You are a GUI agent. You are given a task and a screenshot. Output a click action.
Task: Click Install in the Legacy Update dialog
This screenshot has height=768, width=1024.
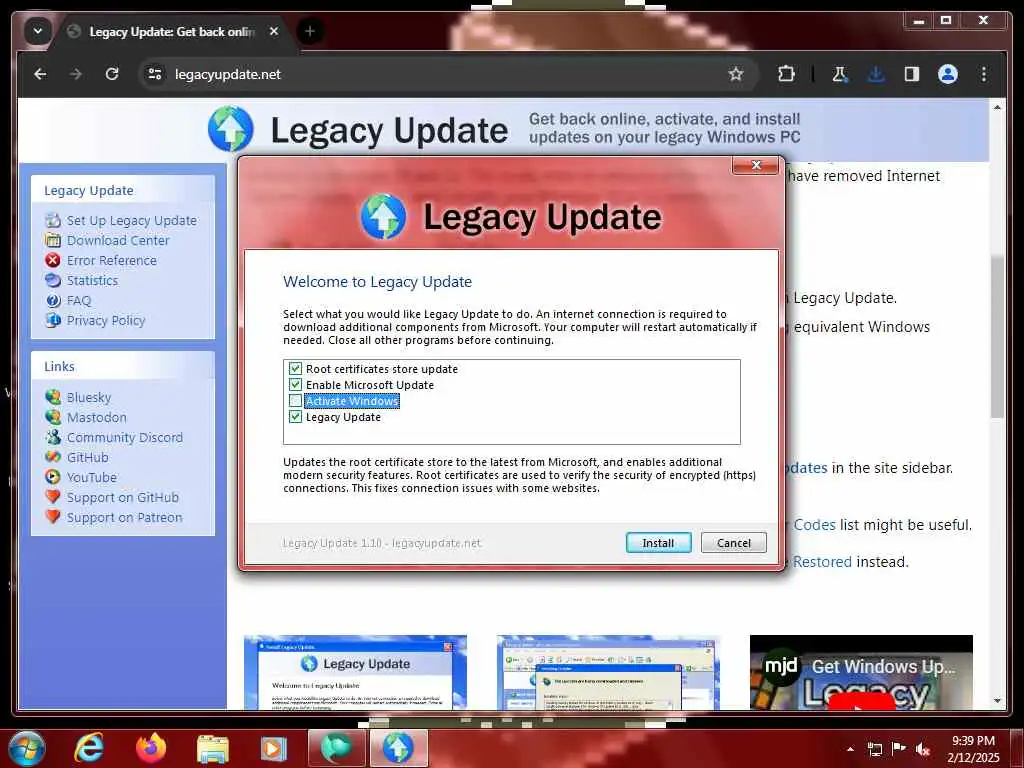[x=658, y=543]
